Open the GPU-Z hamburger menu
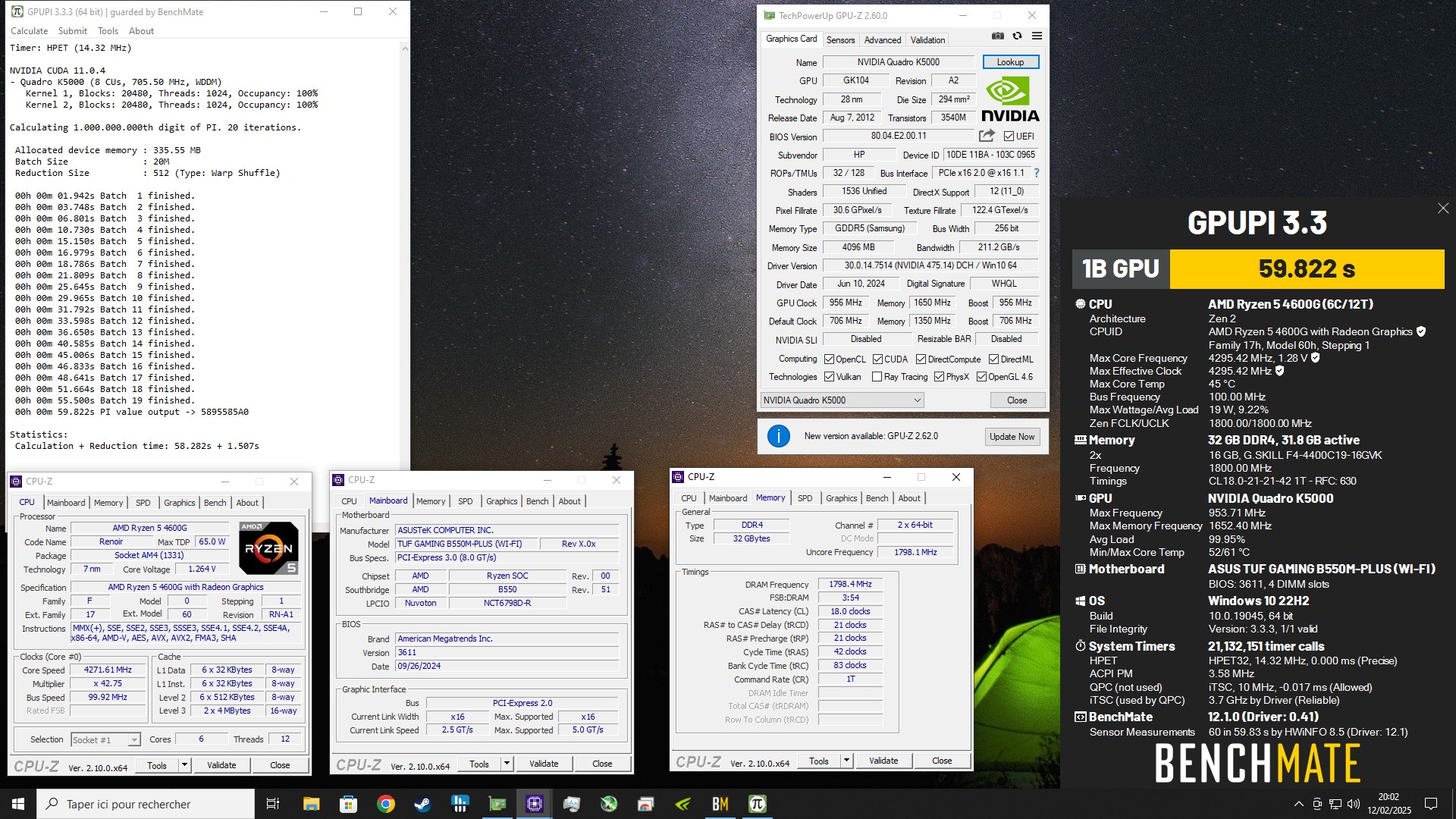The height and width of the screenshot is (819, 1456). 1037,36
